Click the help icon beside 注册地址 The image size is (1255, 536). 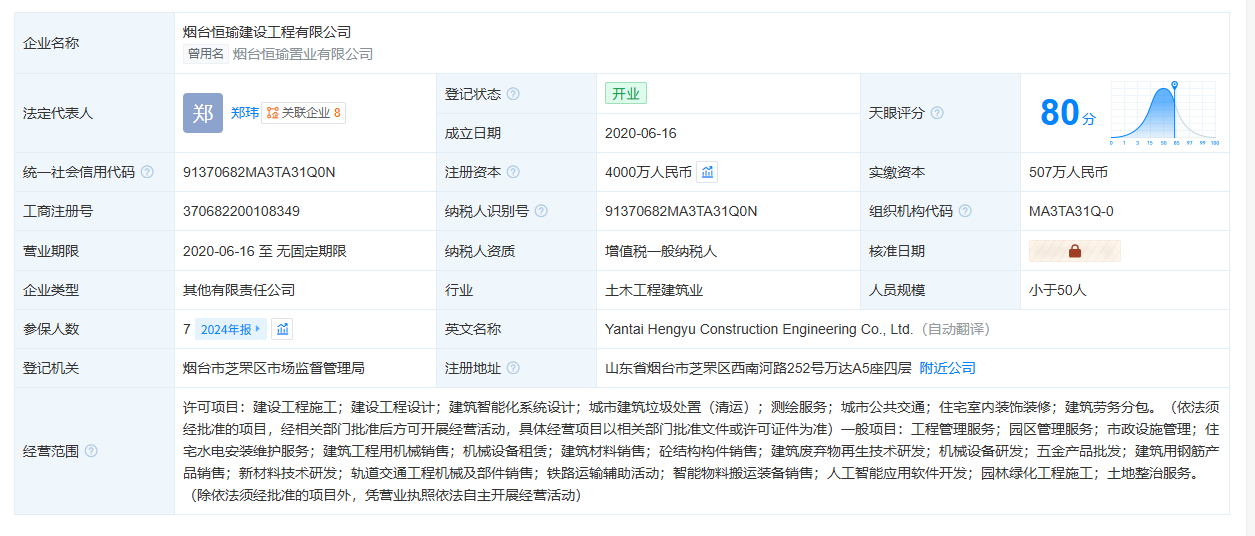(513, 368)
